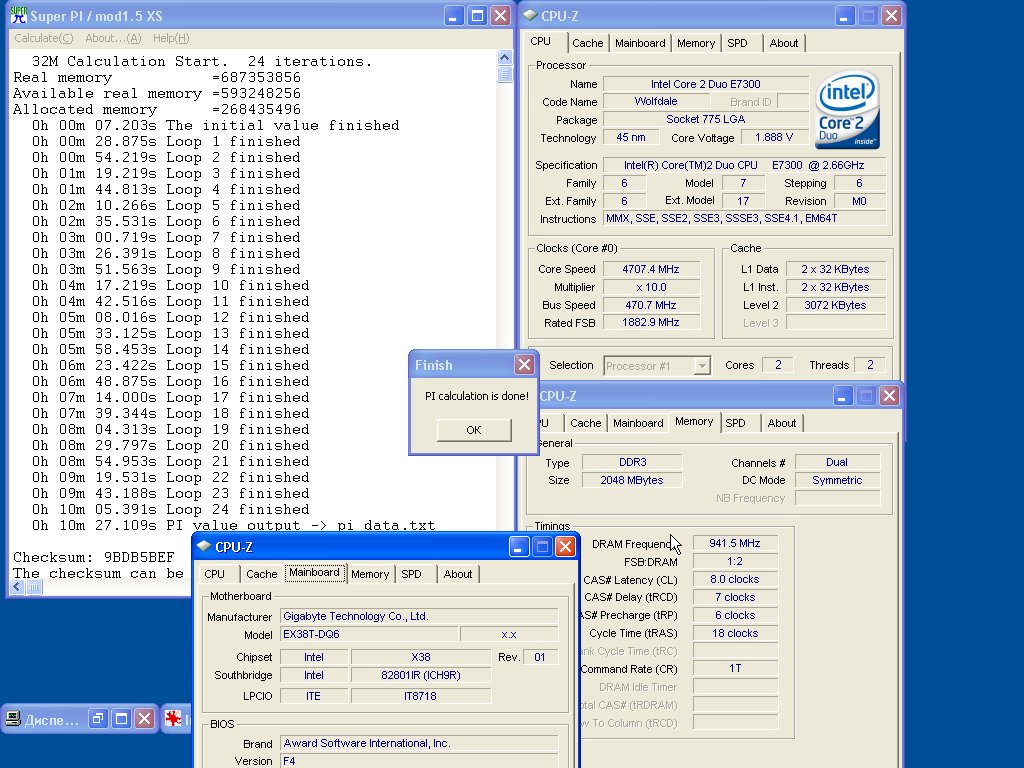The height and width of the screenshot is (768, 1024).
Task: Switch to Cache tab in top CPU-Z window
Action: (x=588, y=43)
